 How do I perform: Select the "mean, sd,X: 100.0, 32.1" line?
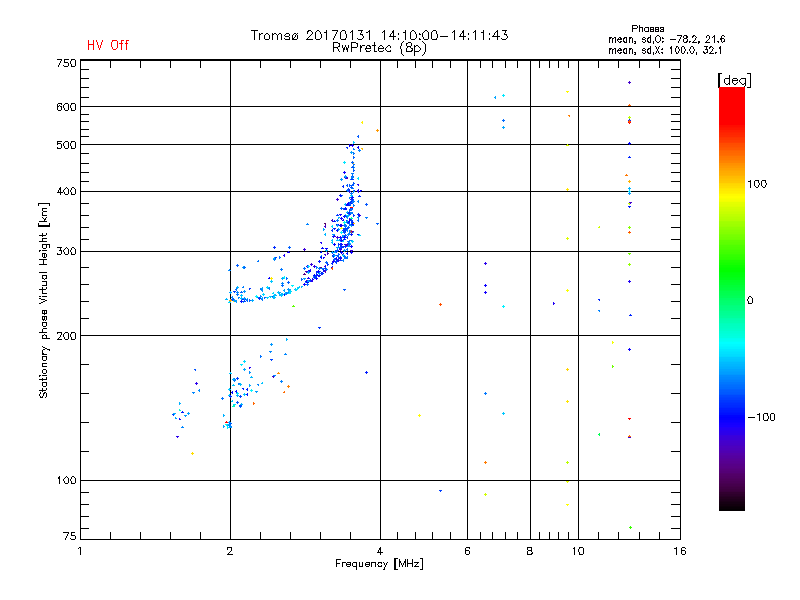[x=665, y=51]
